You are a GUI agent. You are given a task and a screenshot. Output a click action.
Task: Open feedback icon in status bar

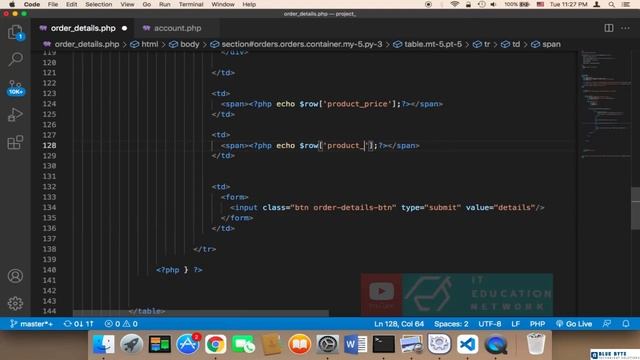(x=607, y=324)
